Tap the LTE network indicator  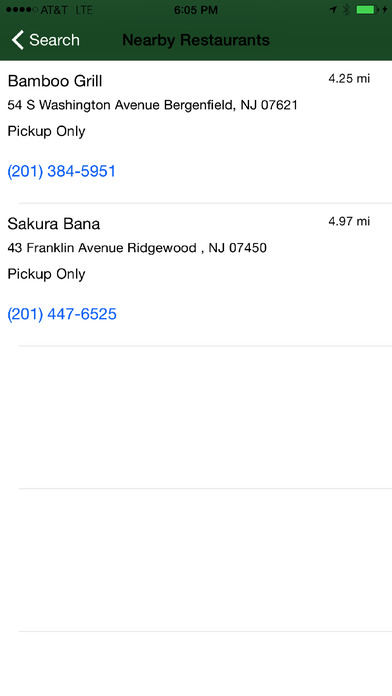point(84,10)
